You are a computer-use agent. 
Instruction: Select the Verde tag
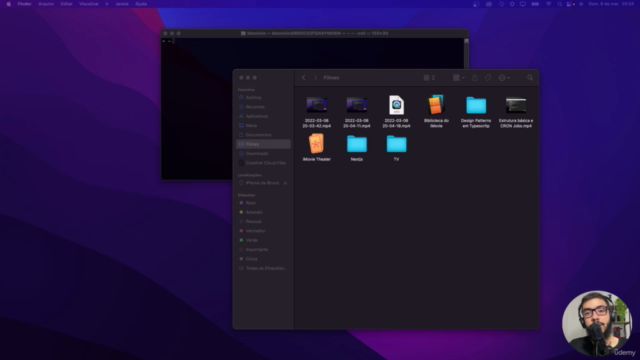pyautogui.click(x=263, y=240)
